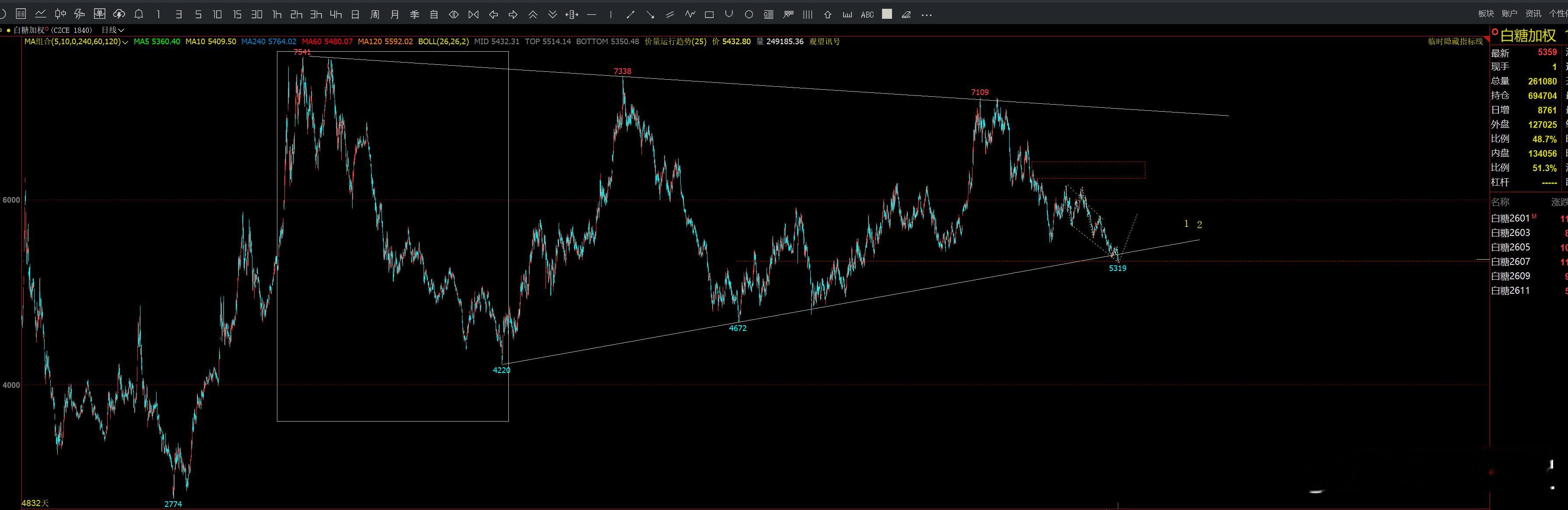The height and width of the screenshot is (510, 1568).
Task: Click the alert bell icon
Action: coord(139,14)
